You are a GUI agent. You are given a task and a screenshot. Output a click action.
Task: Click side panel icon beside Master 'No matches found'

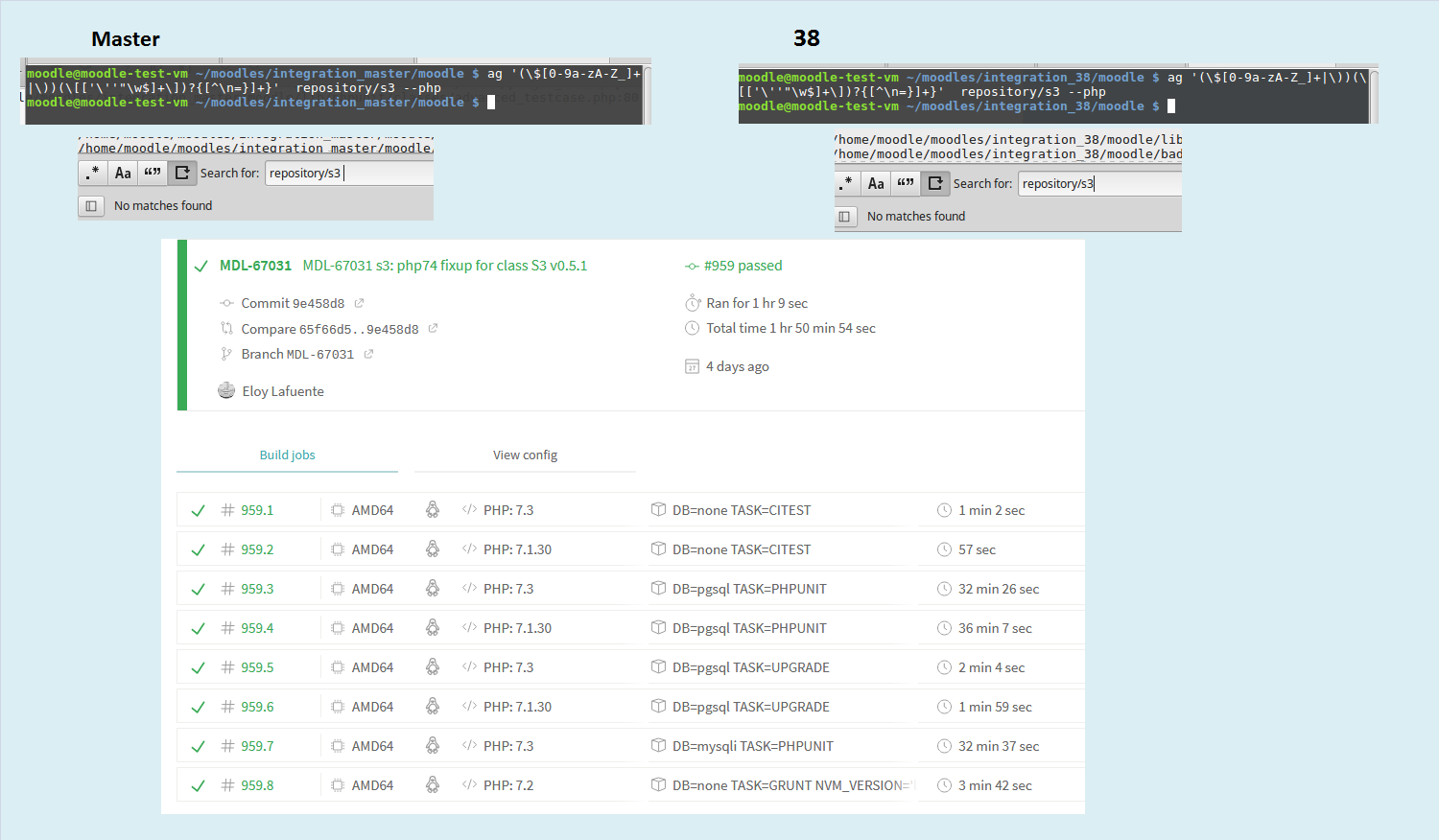tap(91, 205)
